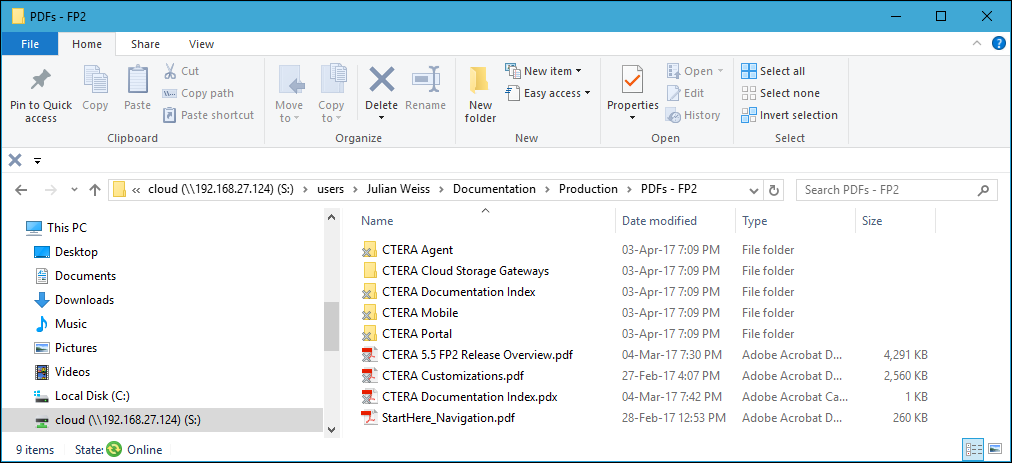Screen dimensions: 1012x463
Task: Expand address bar previous locations dropdown
Action: (x=753, y=190)
